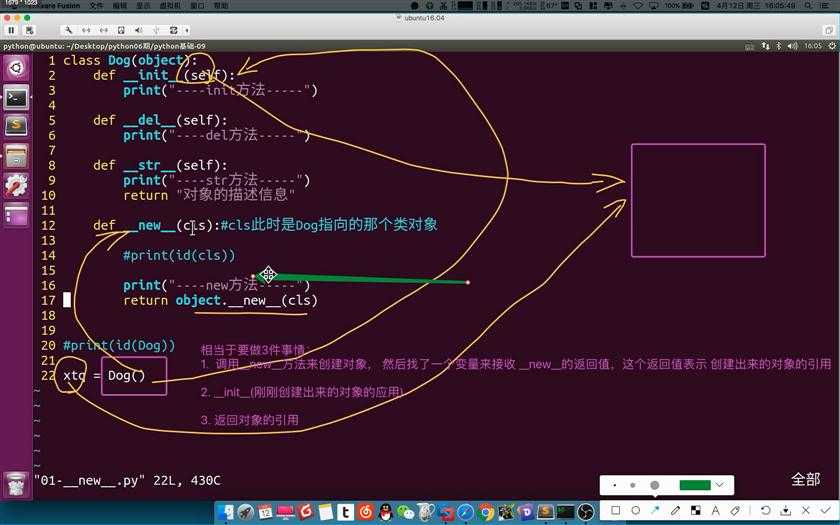Click the '#print(id(Dog))' comment line
Image resolution: width=840 pixels, height=525 pixels.
[119, 346]
